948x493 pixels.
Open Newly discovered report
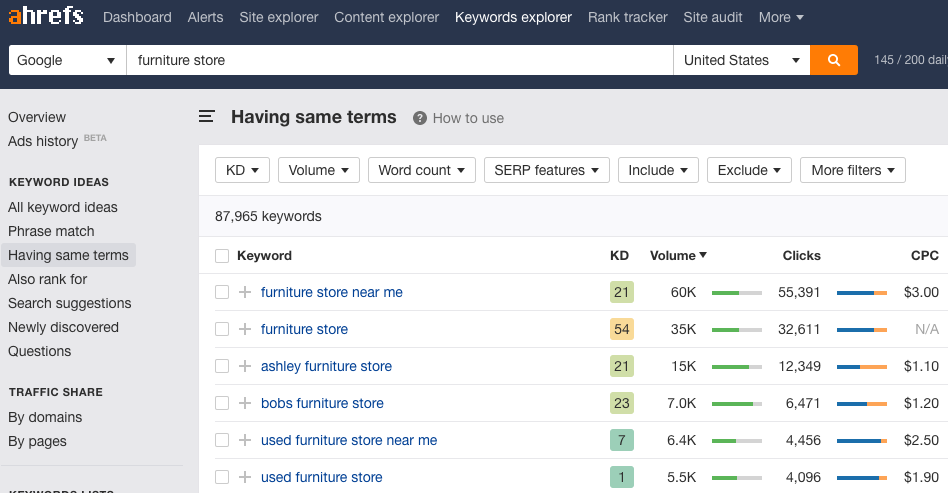(x=63, y=327)
